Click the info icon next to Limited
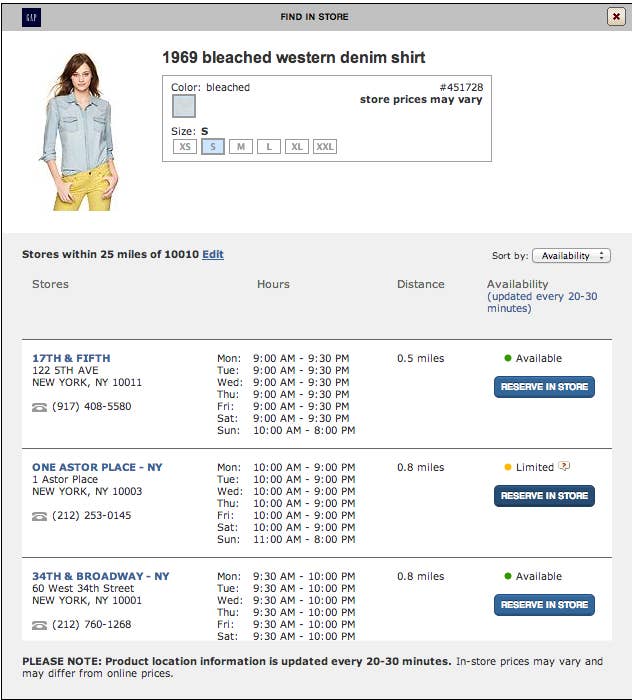The width and height of the screenshot is (632, 700). pyautogui.click(x=565, y=466)
